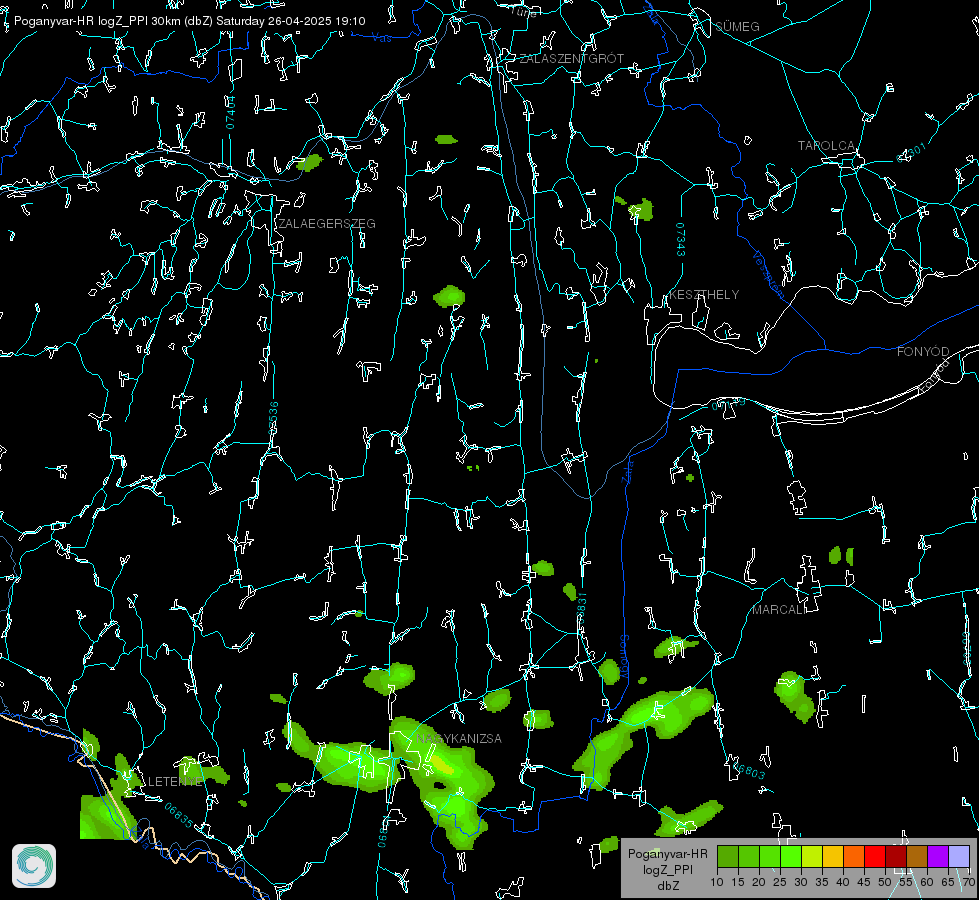
Task: Click the road number 06803 label
Action: 749,770
